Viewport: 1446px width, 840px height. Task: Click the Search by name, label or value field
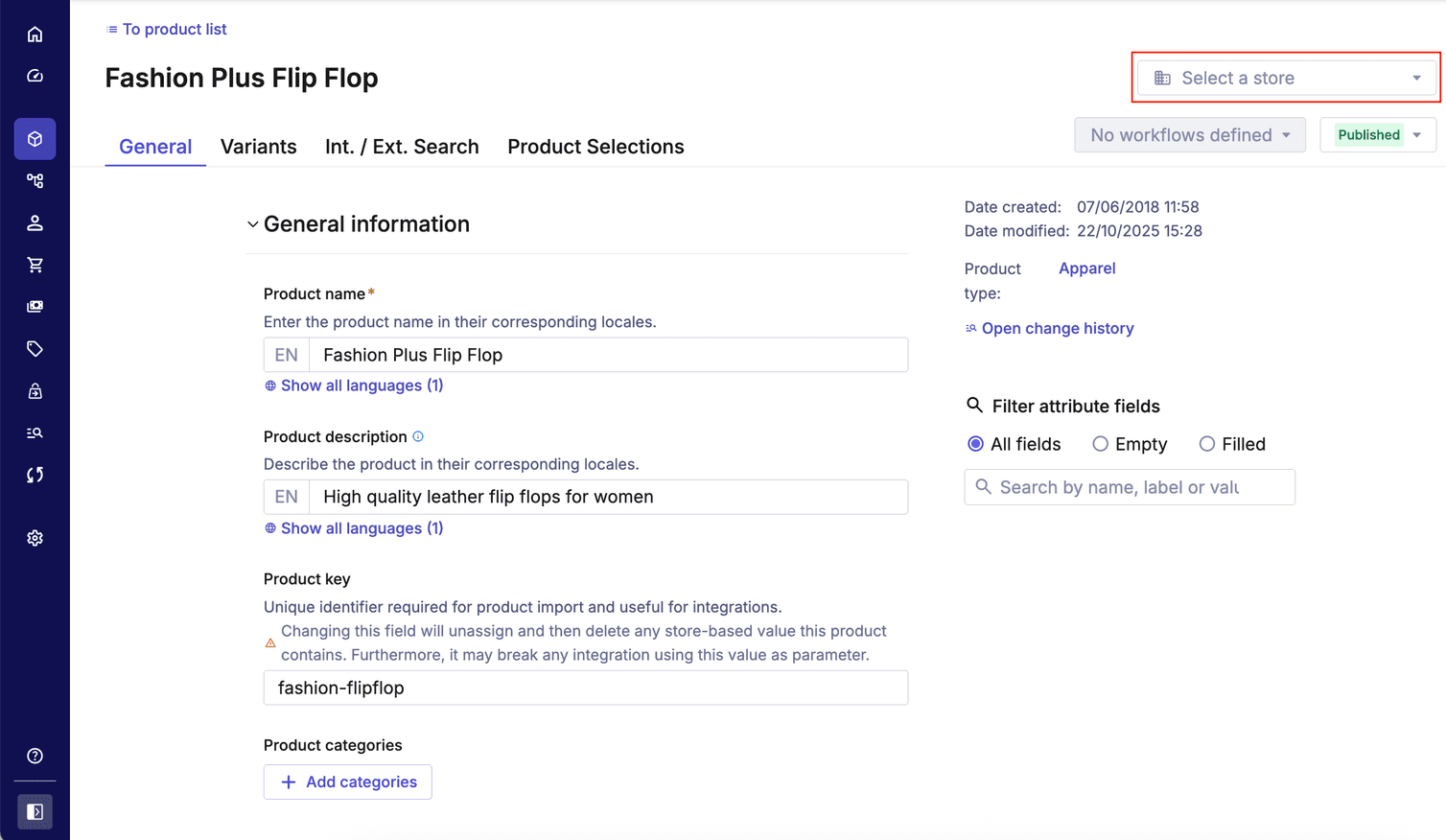(1129, 487)
